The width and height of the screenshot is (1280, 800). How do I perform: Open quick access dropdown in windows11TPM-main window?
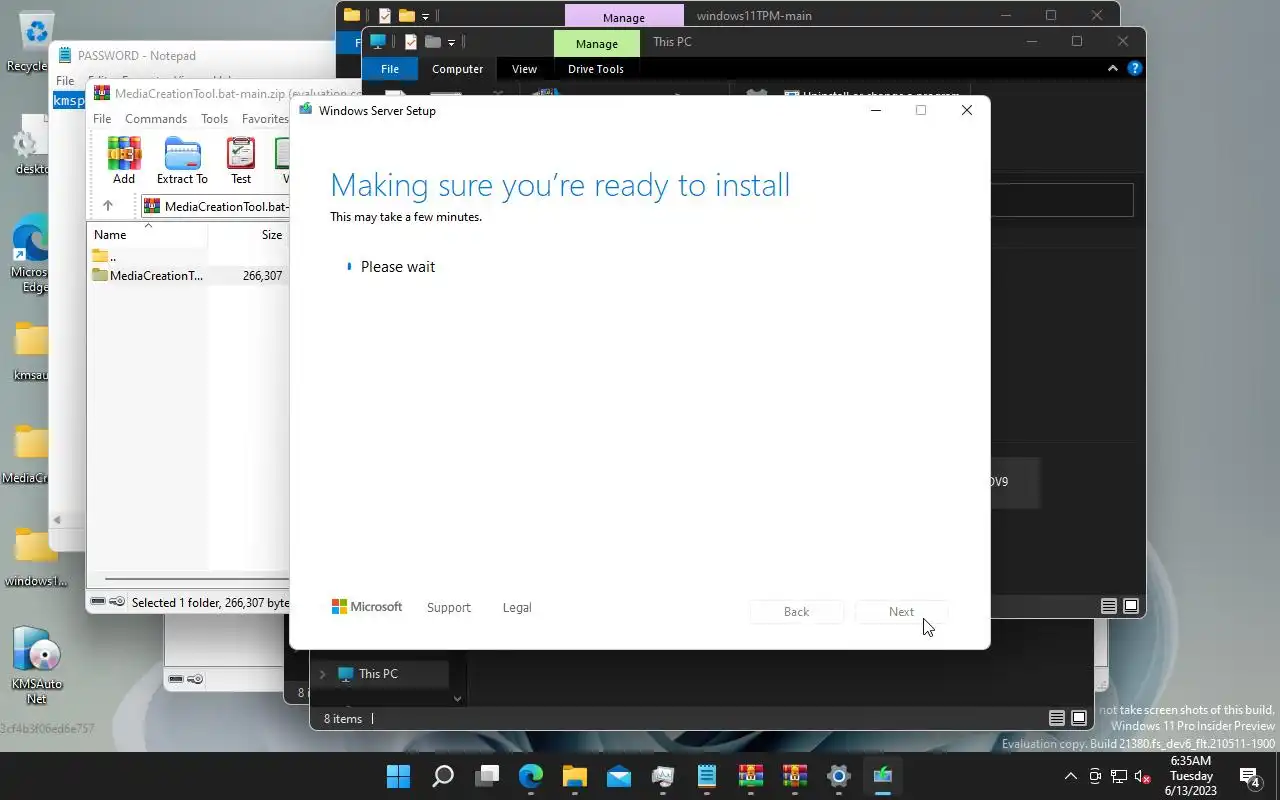point(425,16)
